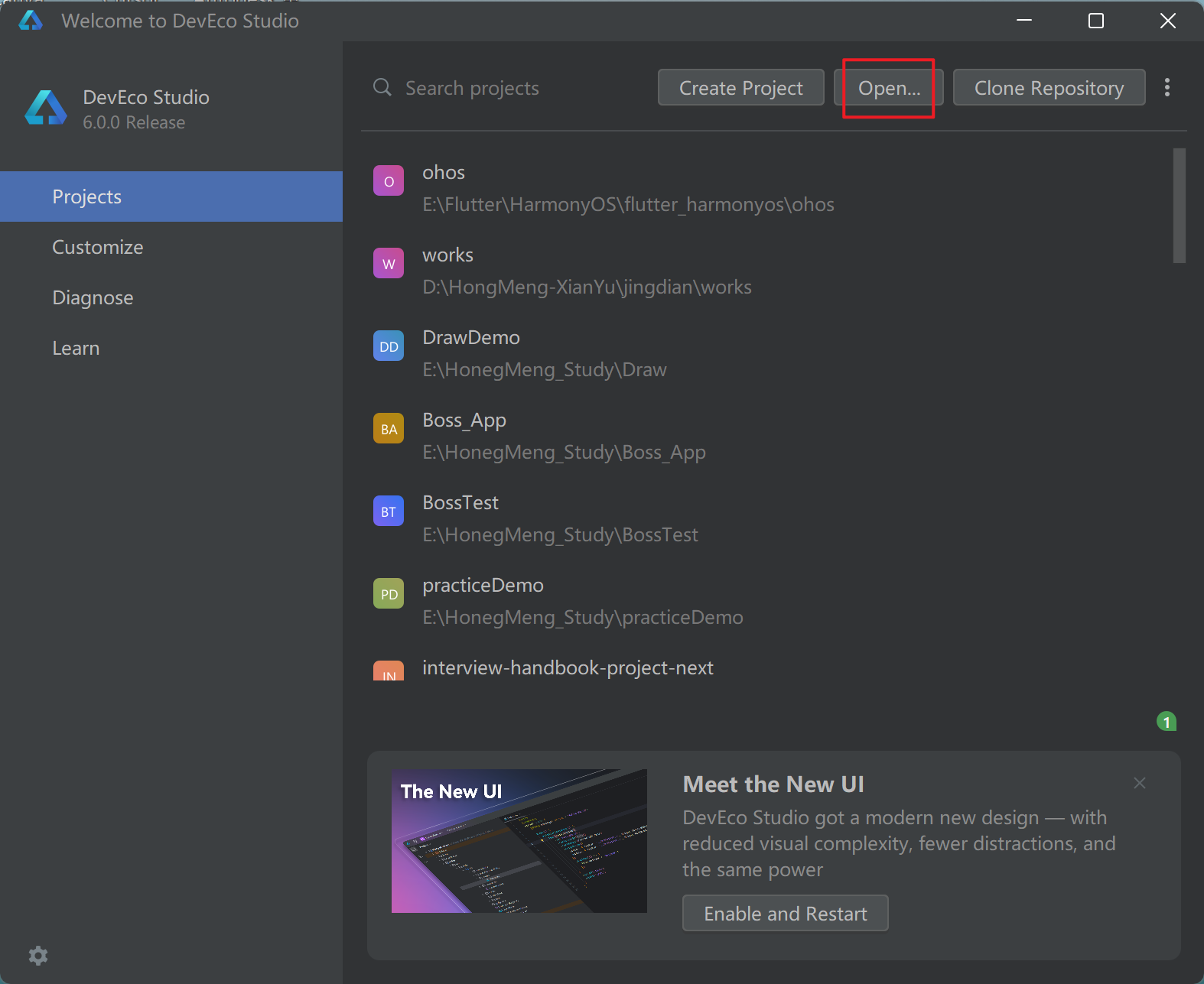Open the green notification badge showing 1
The image size is (1204, 984).
click(1167, 721)
